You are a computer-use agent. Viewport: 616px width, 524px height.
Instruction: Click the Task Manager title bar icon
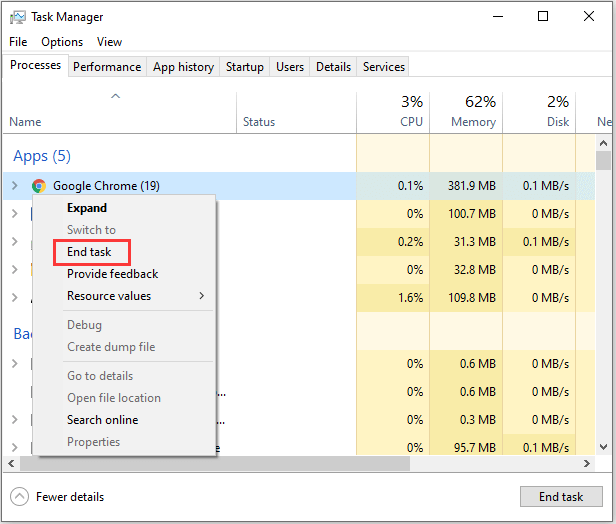[x=18, y=17]
